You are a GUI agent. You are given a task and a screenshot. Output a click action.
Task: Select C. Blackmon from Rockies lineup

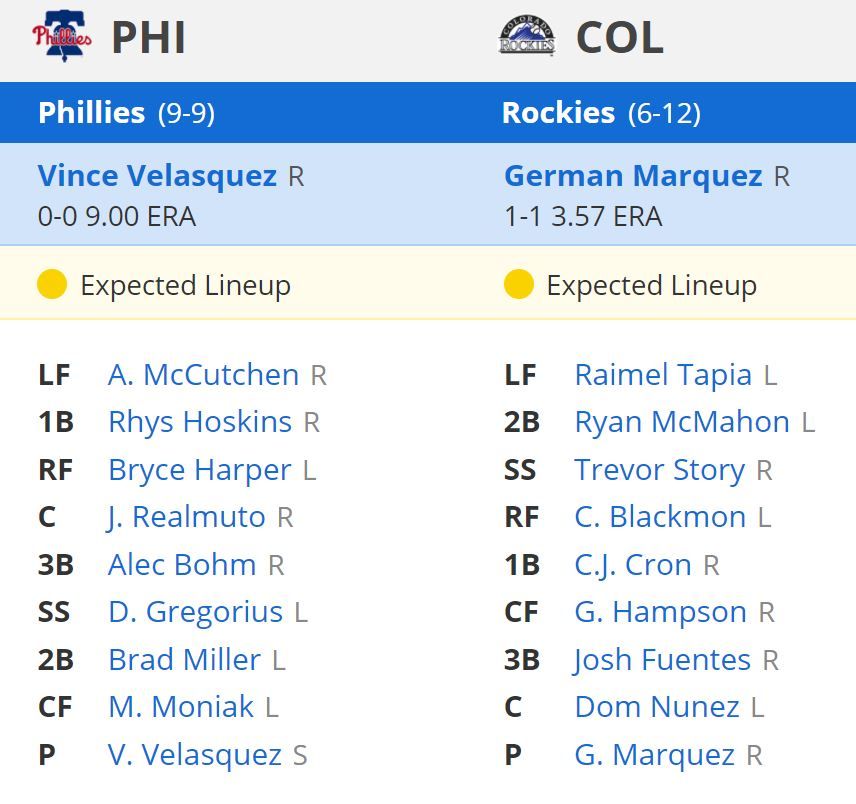pyautogui.click(x=660, y=517)
